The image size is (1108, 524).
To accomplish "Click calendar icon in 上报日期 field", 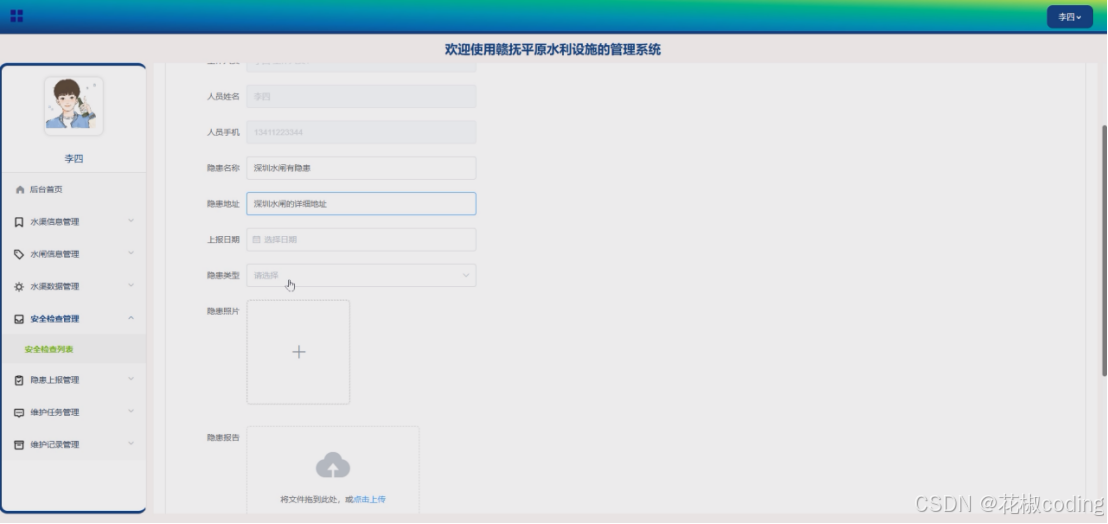I will click(257, 239).
